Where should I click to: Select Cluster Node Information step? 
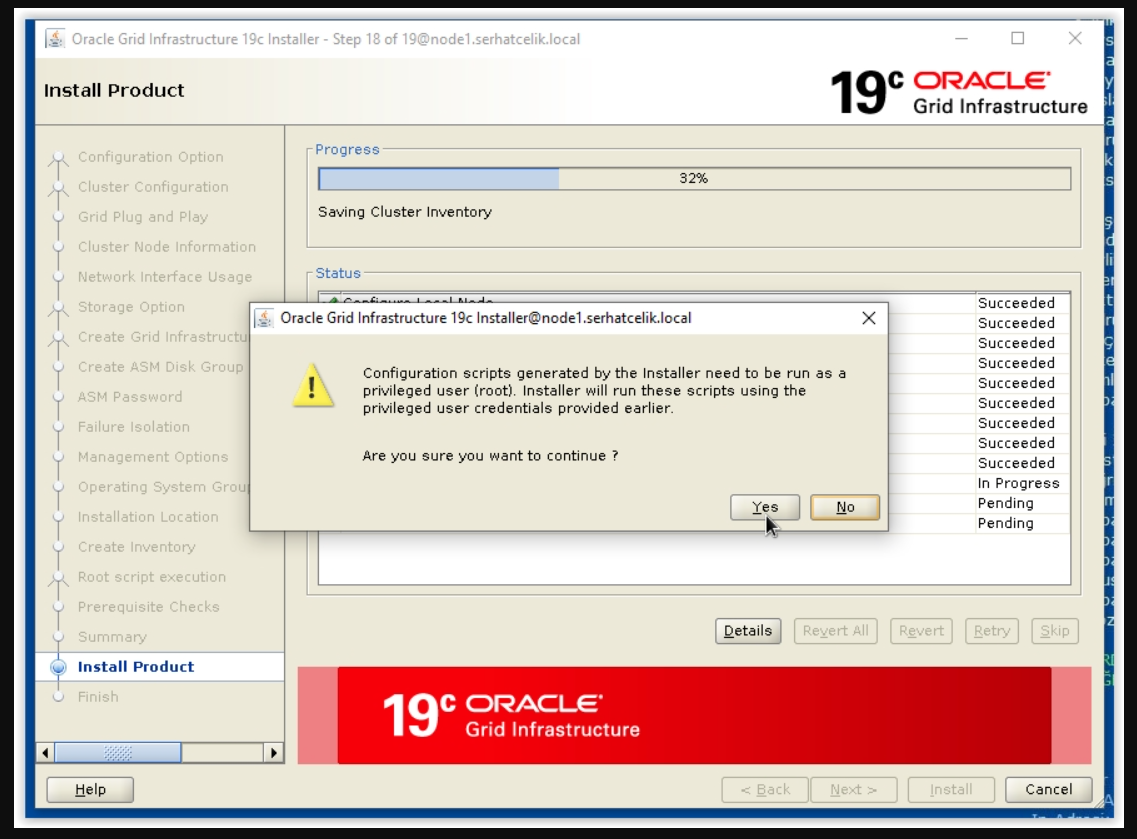pyautogui.click(x=167, y=247)
